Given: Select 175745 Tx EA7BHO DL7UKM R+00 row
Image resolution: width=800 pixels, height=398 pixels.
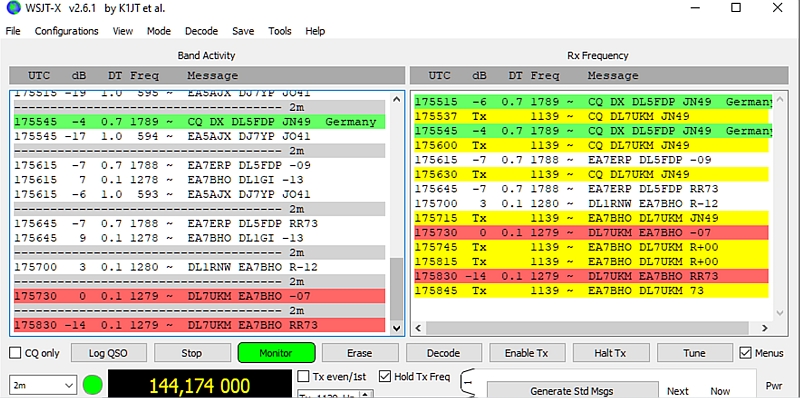Looking at the screenshot, I should pyautogui.click(x=591, y=247).
